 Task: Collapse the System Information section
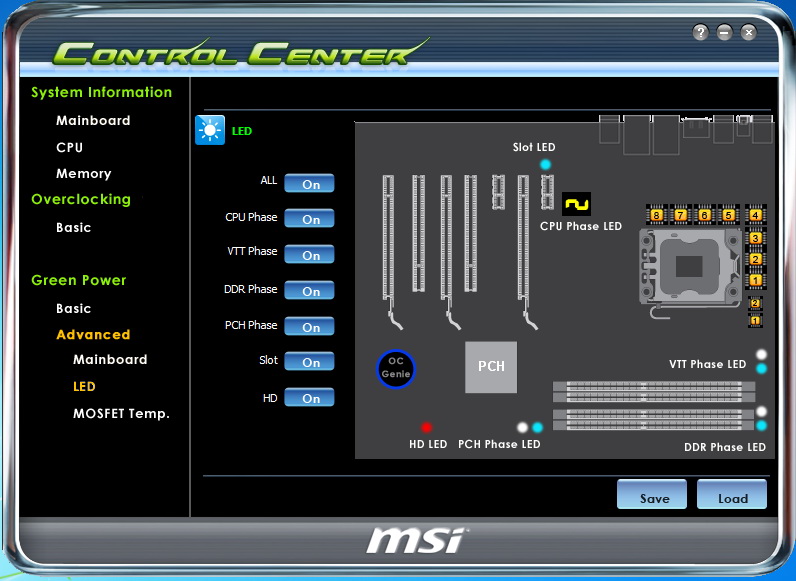(x=101, y=92)
